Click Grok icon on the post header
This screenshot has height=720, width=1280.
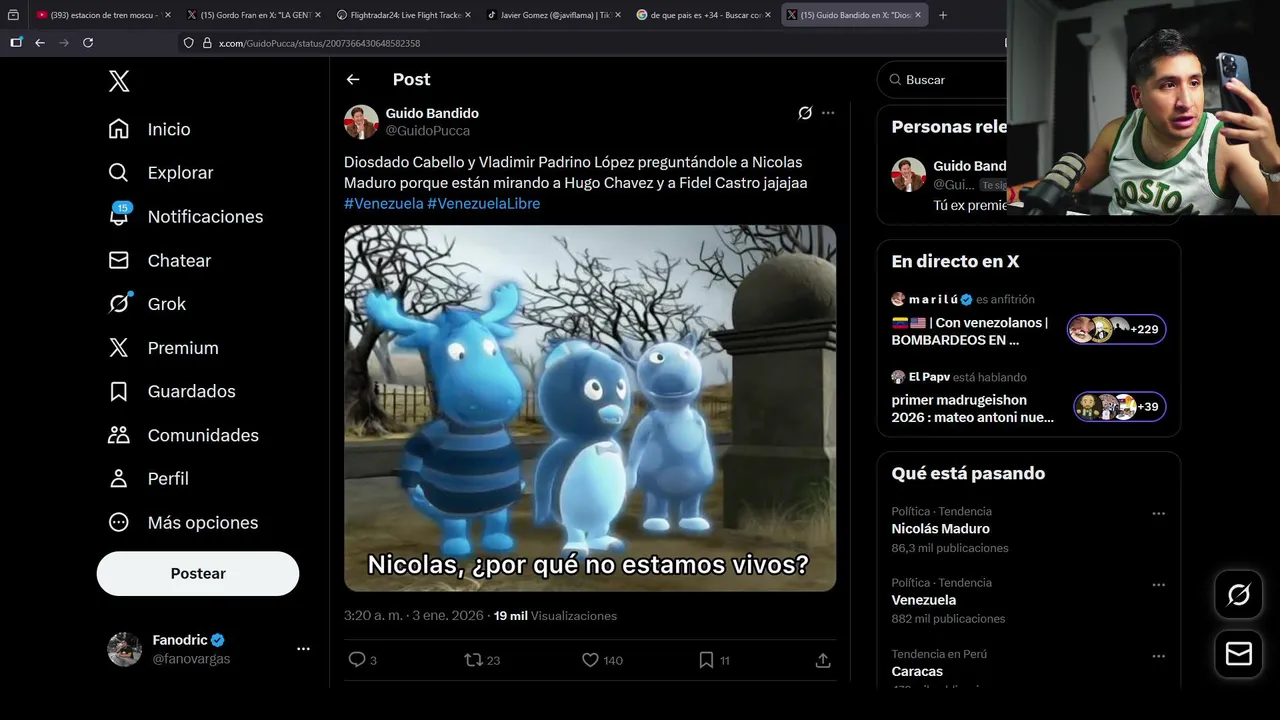coord(805,113)
